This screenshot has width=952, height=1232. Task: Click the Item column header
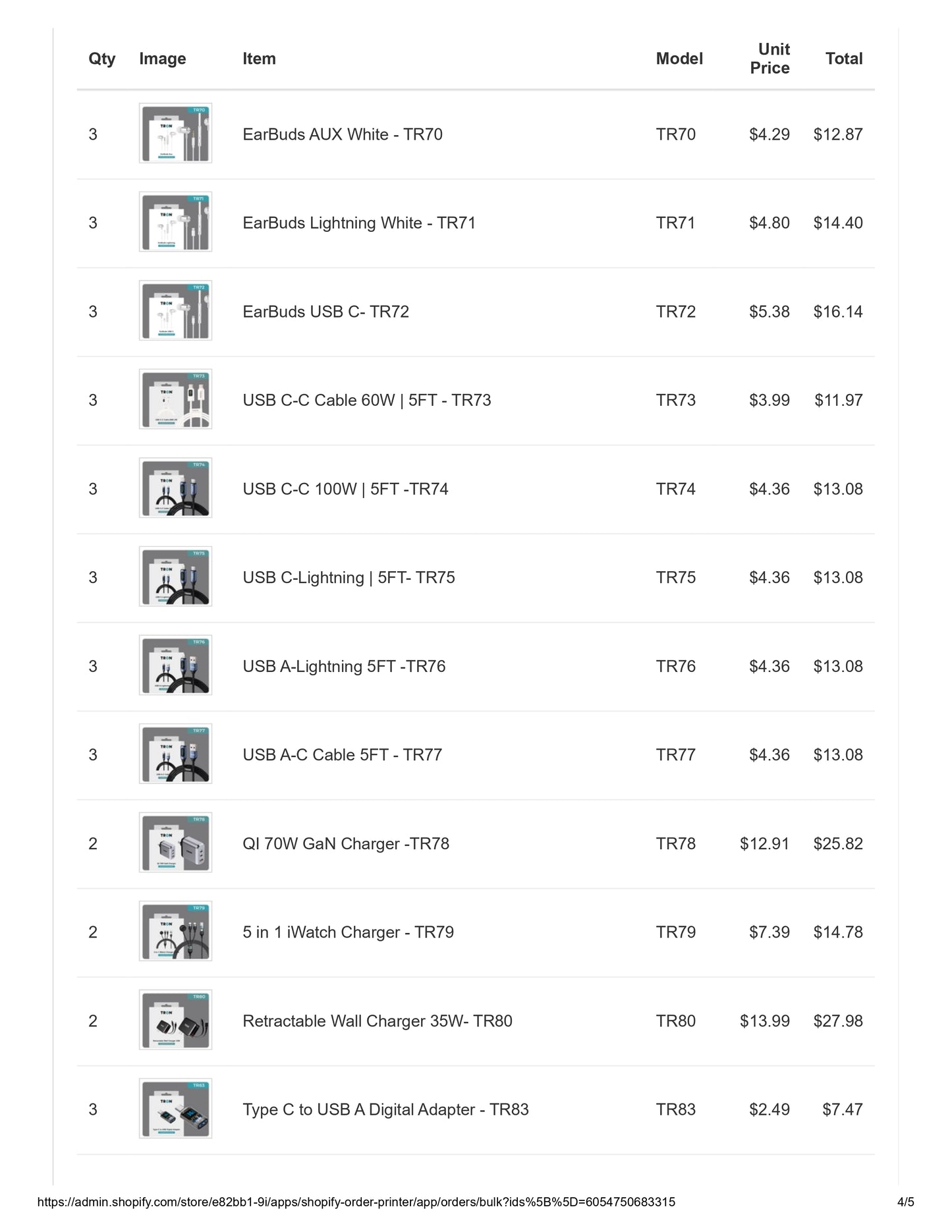pos(259,59)
